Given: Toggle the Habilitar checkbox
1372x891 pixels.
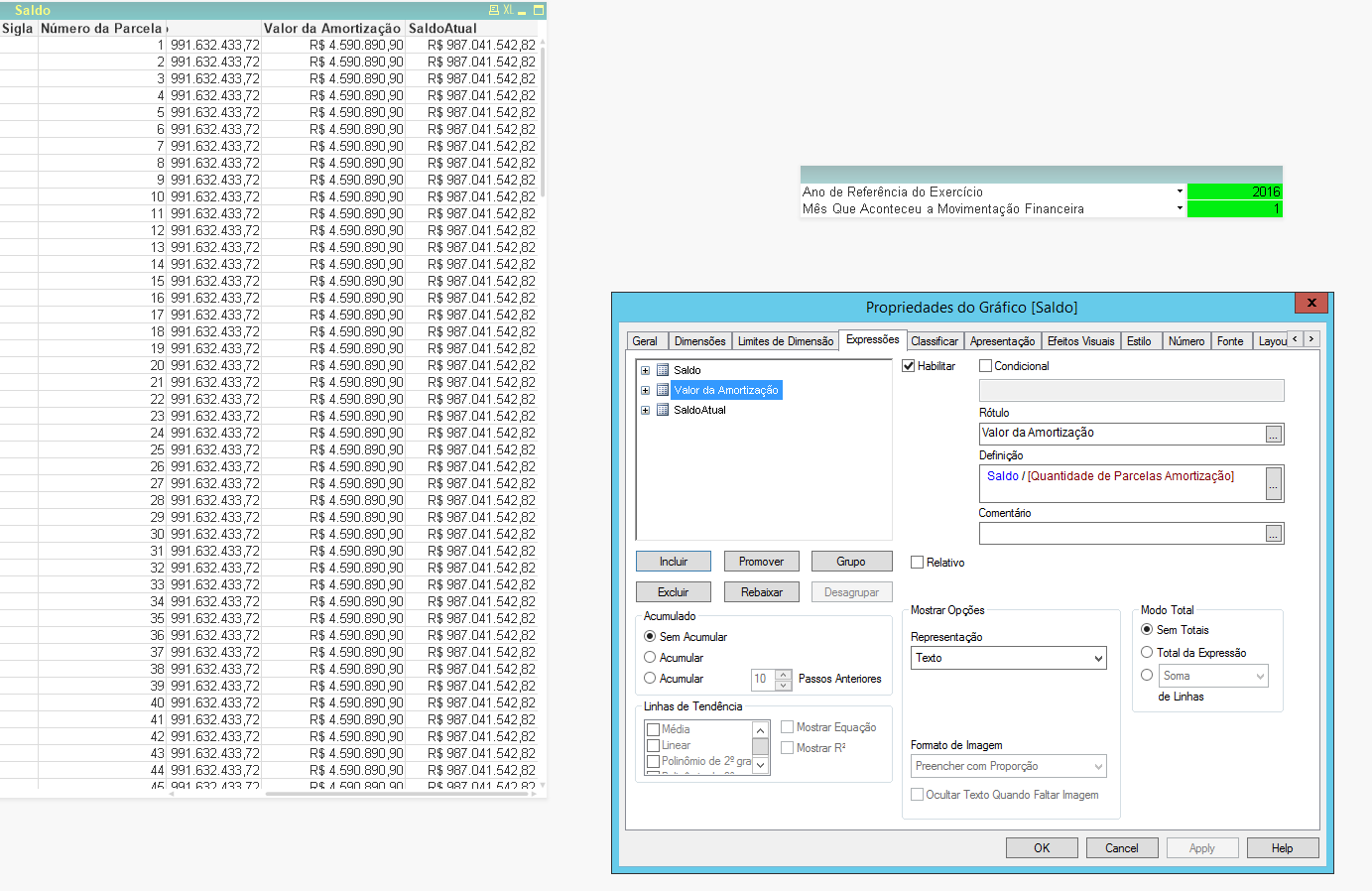Looking at the screenshot, I should click(908, 366).
